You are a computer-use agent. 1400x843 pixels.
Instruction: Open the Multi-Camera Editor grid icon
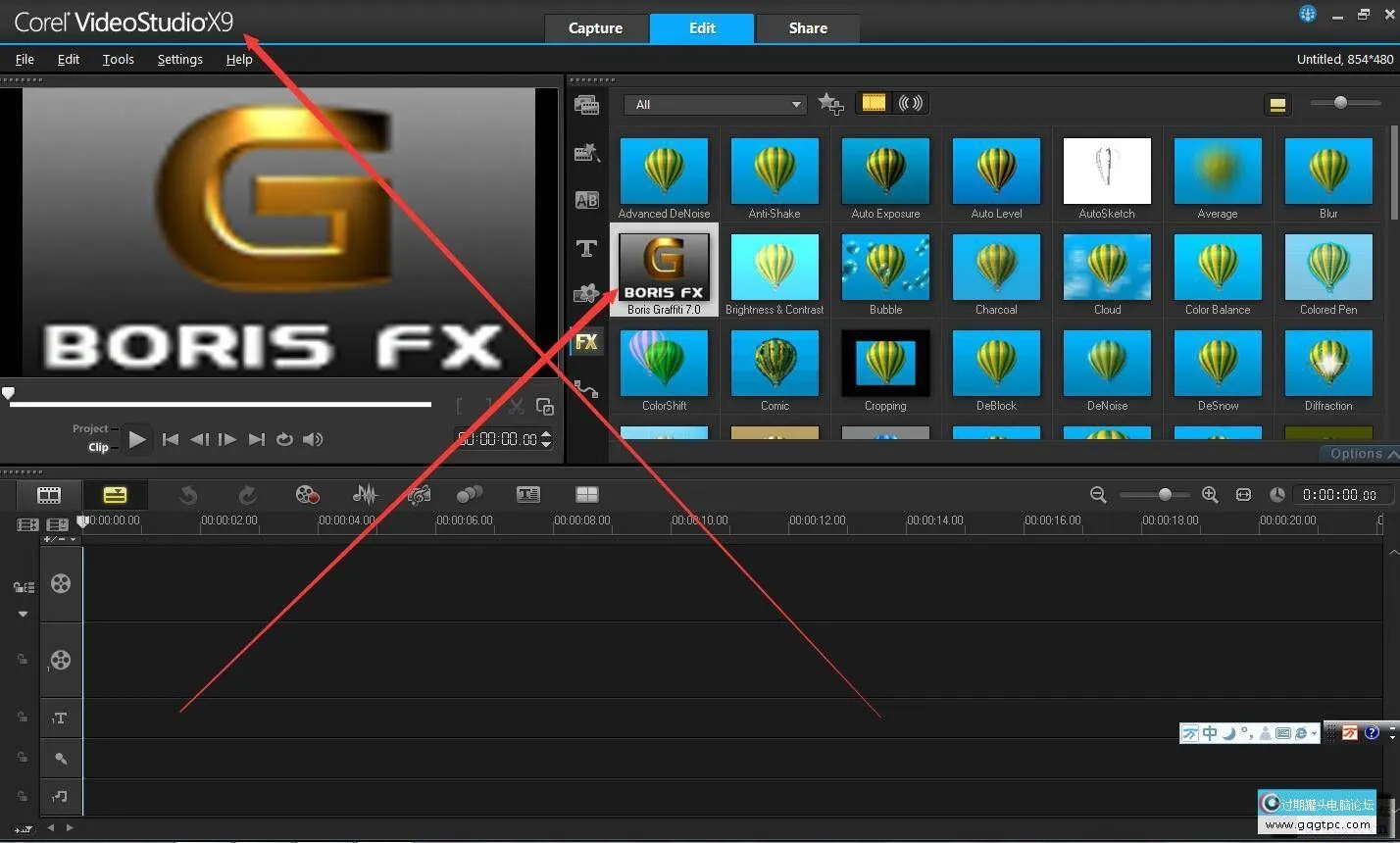(586, 495)
